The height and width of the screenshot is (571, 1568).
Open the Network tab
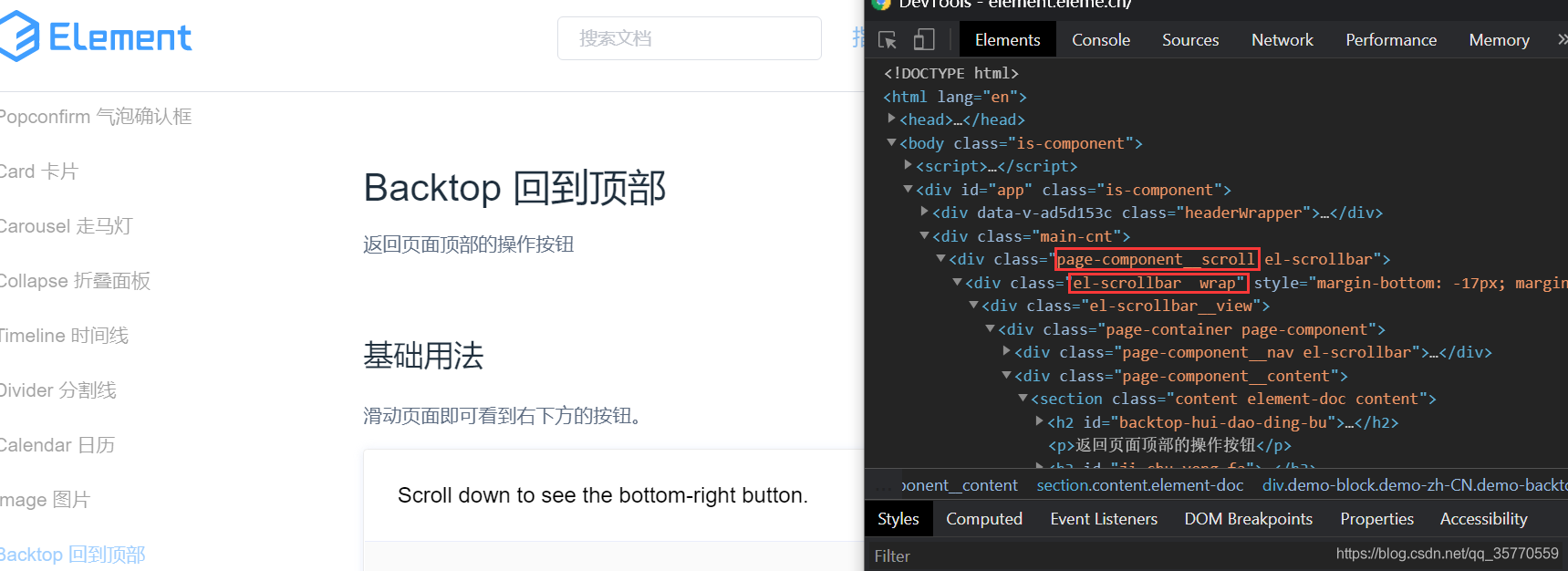click(x=1282, y=40)
